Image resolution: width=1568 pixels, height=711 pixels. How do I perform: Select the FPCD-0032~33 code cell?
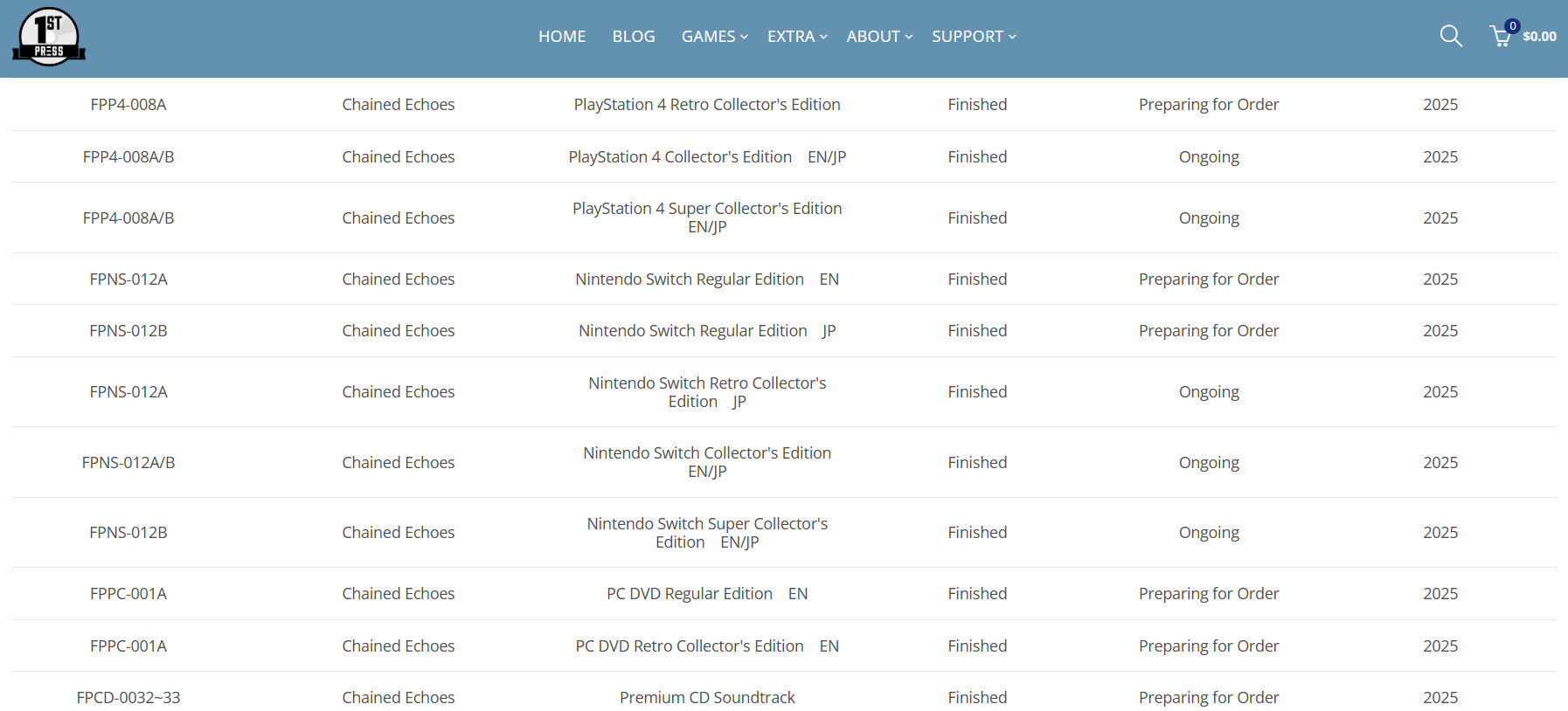[x=128, y=698]
